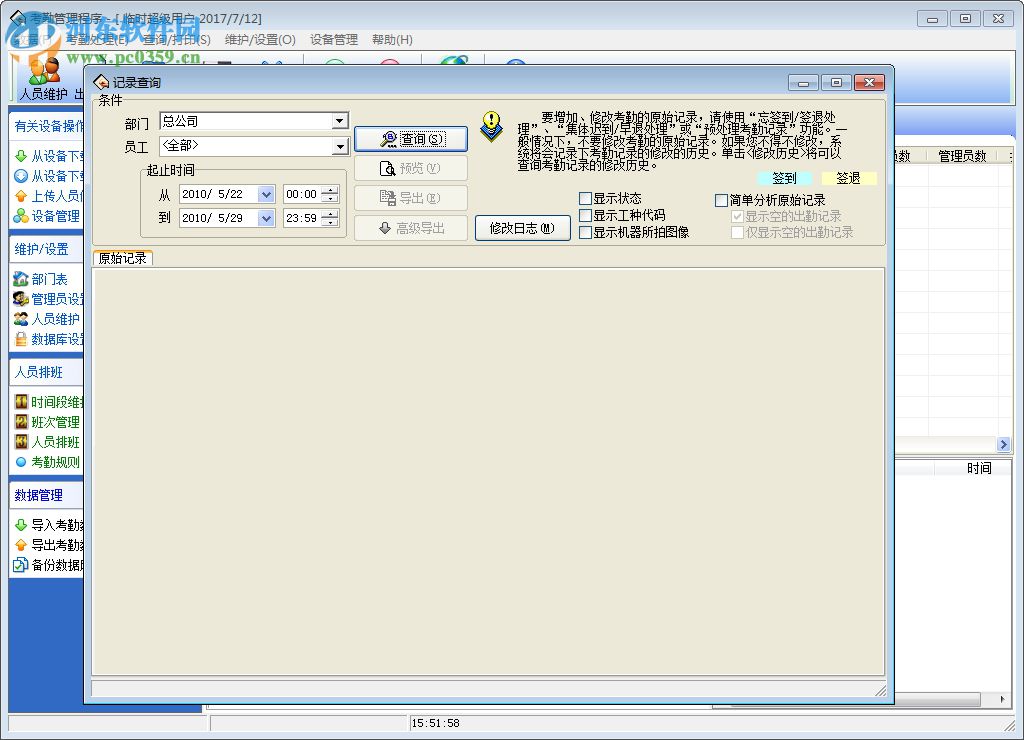
Task: Click the 考勤规则 blue dot icon
Action: point(21,462)
